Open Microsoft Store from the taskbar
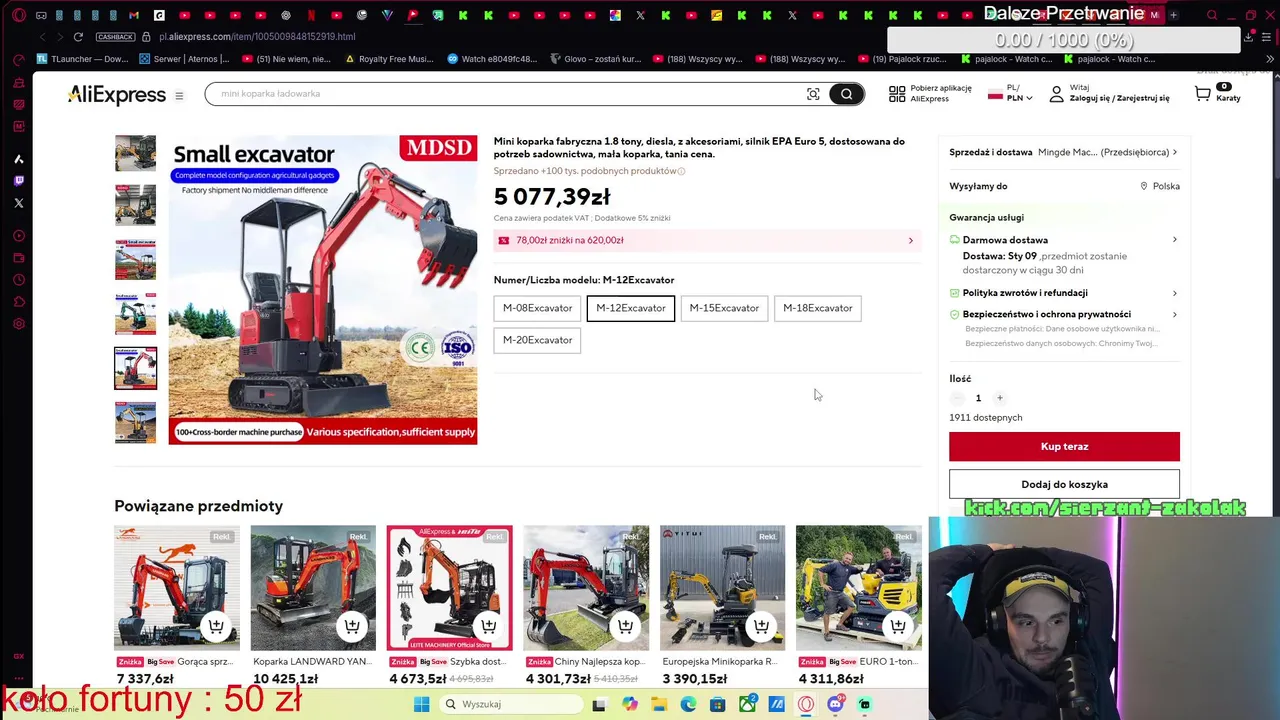Image resolution: width=1280 pixels, height=720 pixels. (717, 705)
